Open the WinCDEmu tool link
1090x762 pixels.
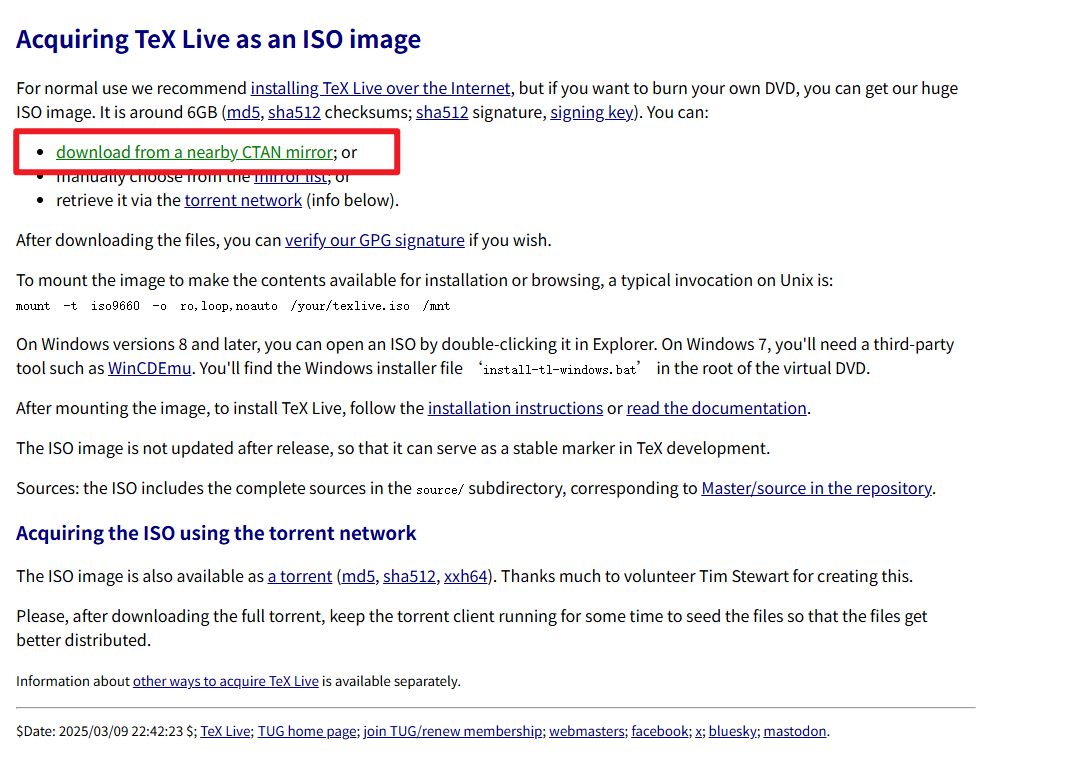coord(150,368)
